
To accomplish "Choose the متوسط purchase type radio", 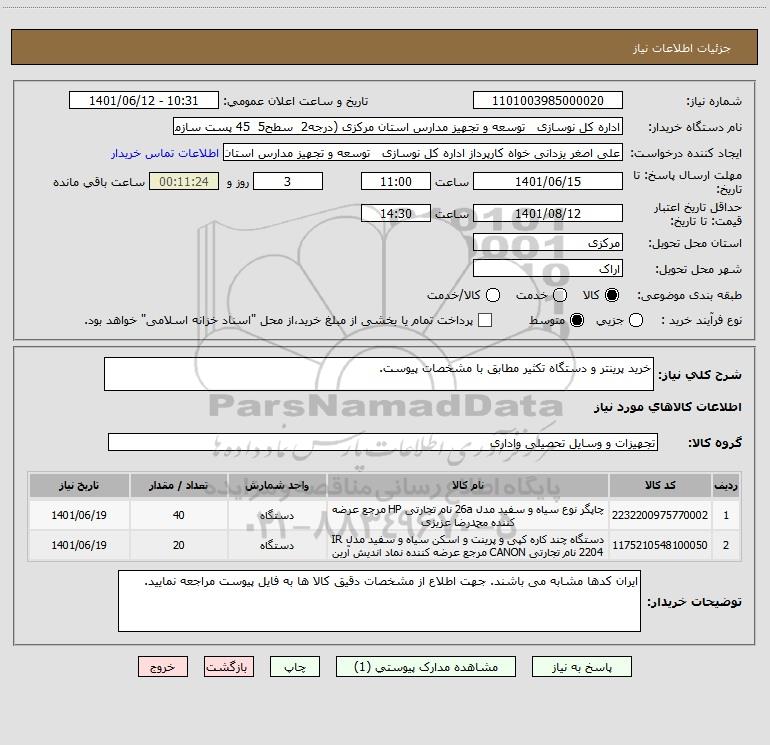I will pos(577,320).
